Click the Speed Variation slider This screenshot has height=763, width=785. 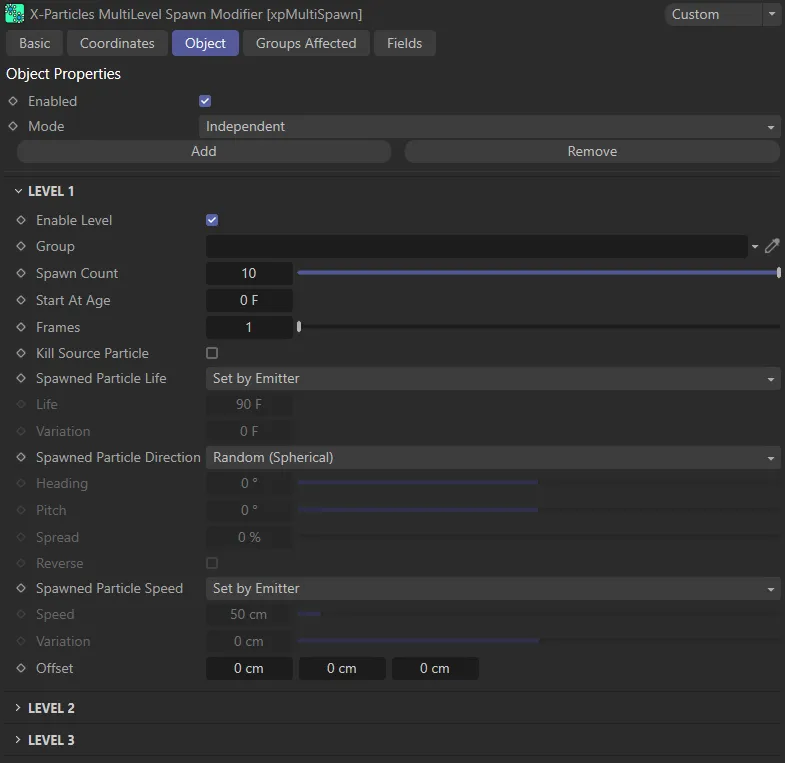point(539,640)
